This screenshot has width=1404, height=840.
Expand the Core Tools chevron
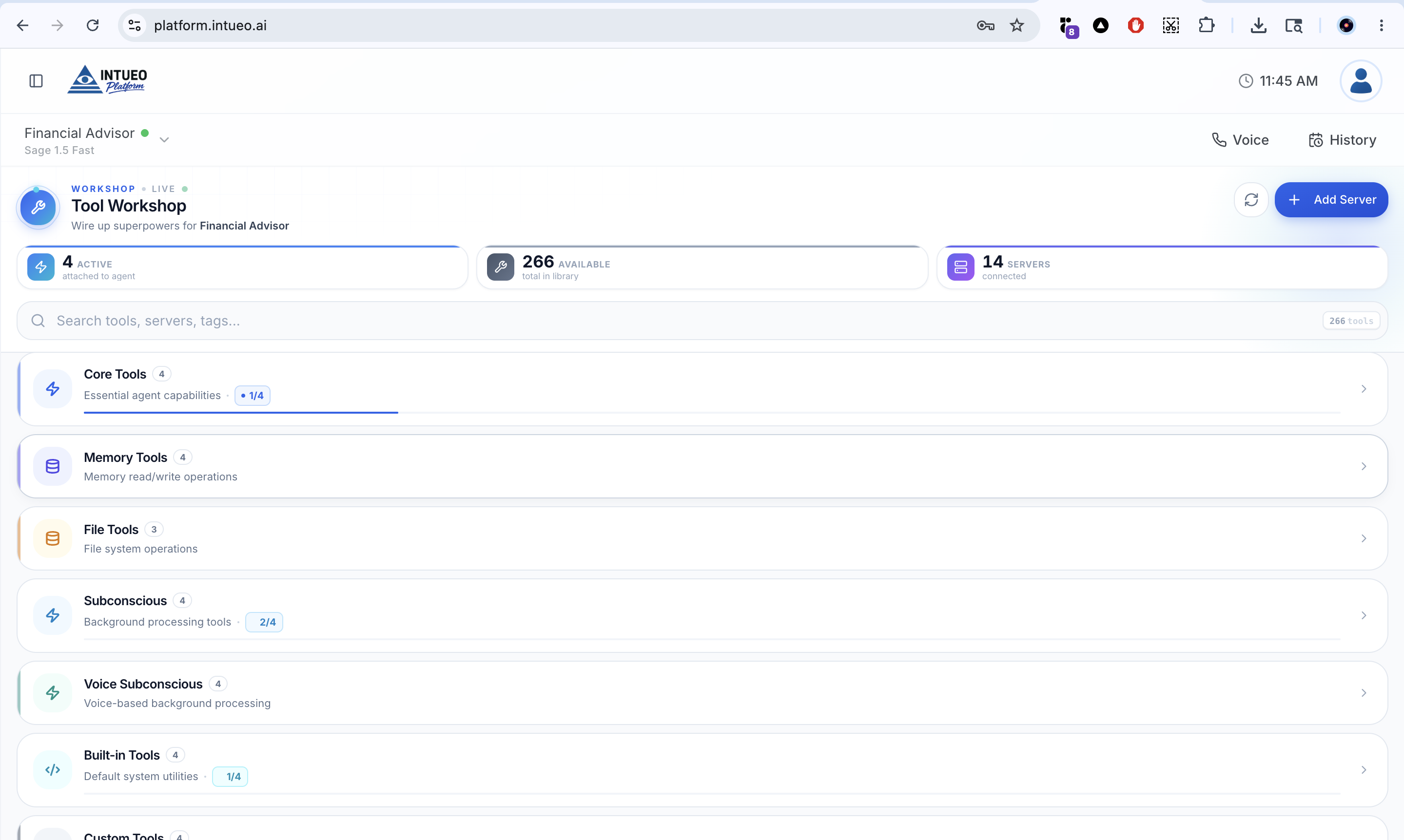point(1363,389)
